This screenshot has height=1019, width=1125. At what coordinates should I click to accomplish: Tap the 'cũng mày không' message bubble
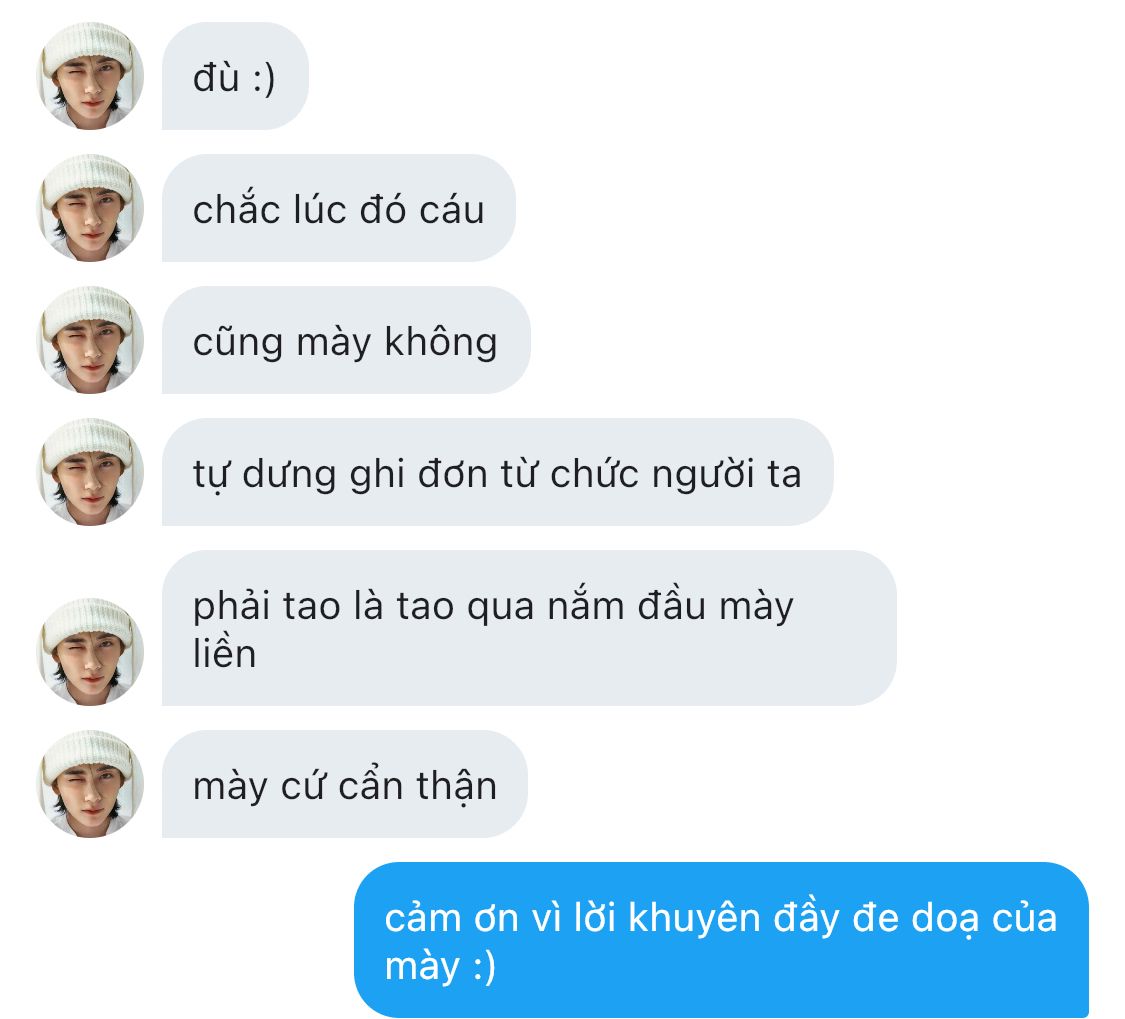point(346,340)
